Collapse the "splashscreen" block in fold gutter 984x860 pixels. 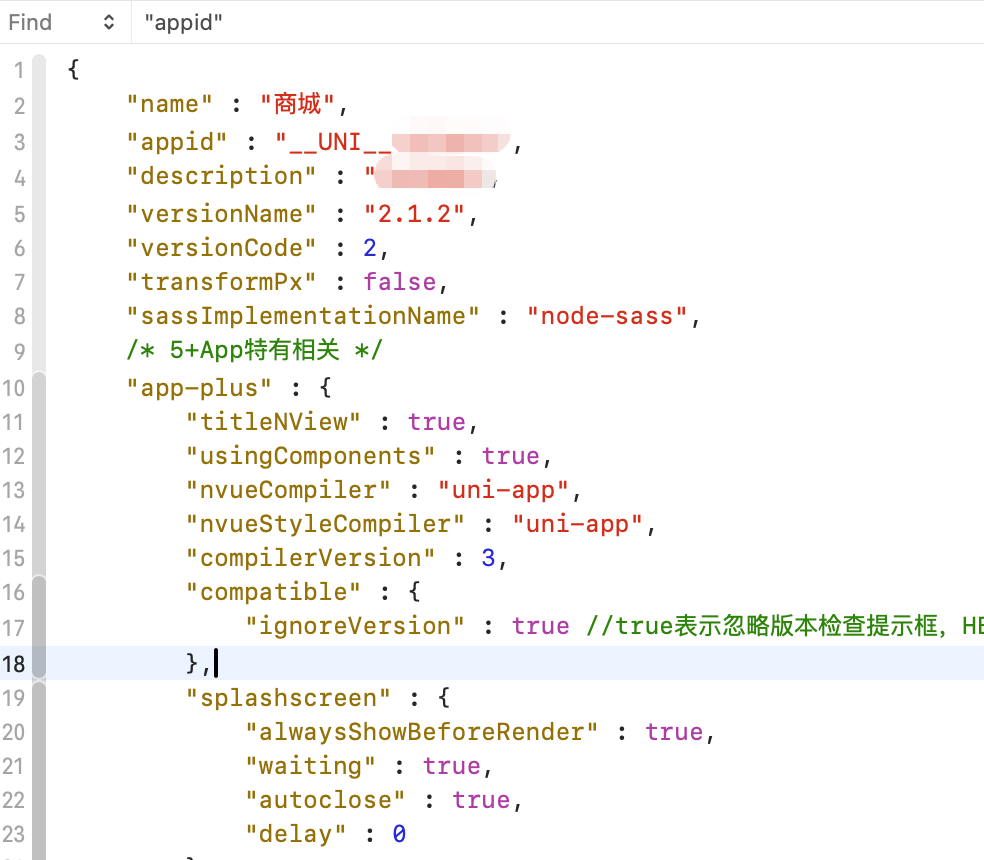(x=39, y=698)
